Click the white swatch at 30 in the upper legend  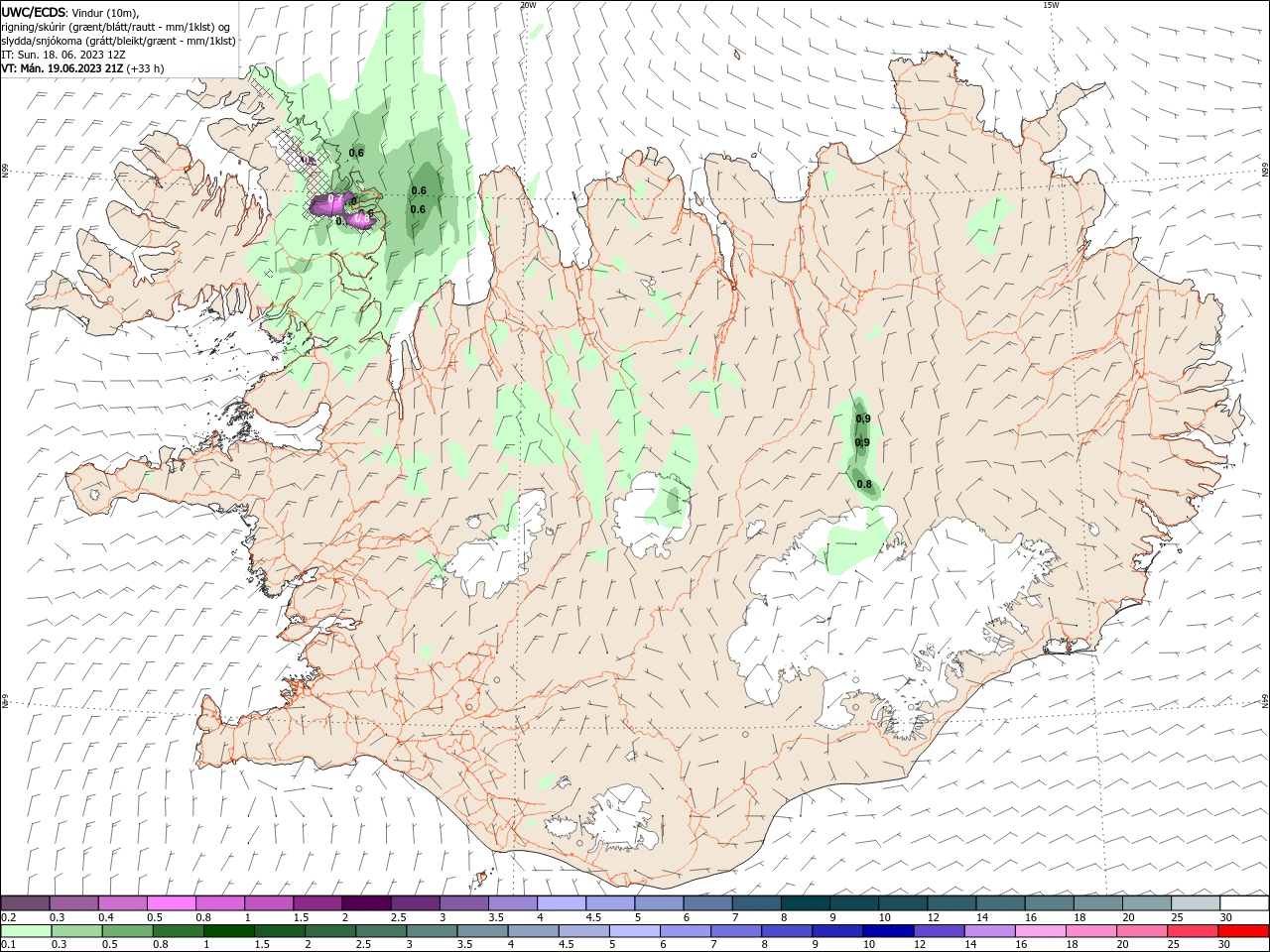pos(1244,903)
